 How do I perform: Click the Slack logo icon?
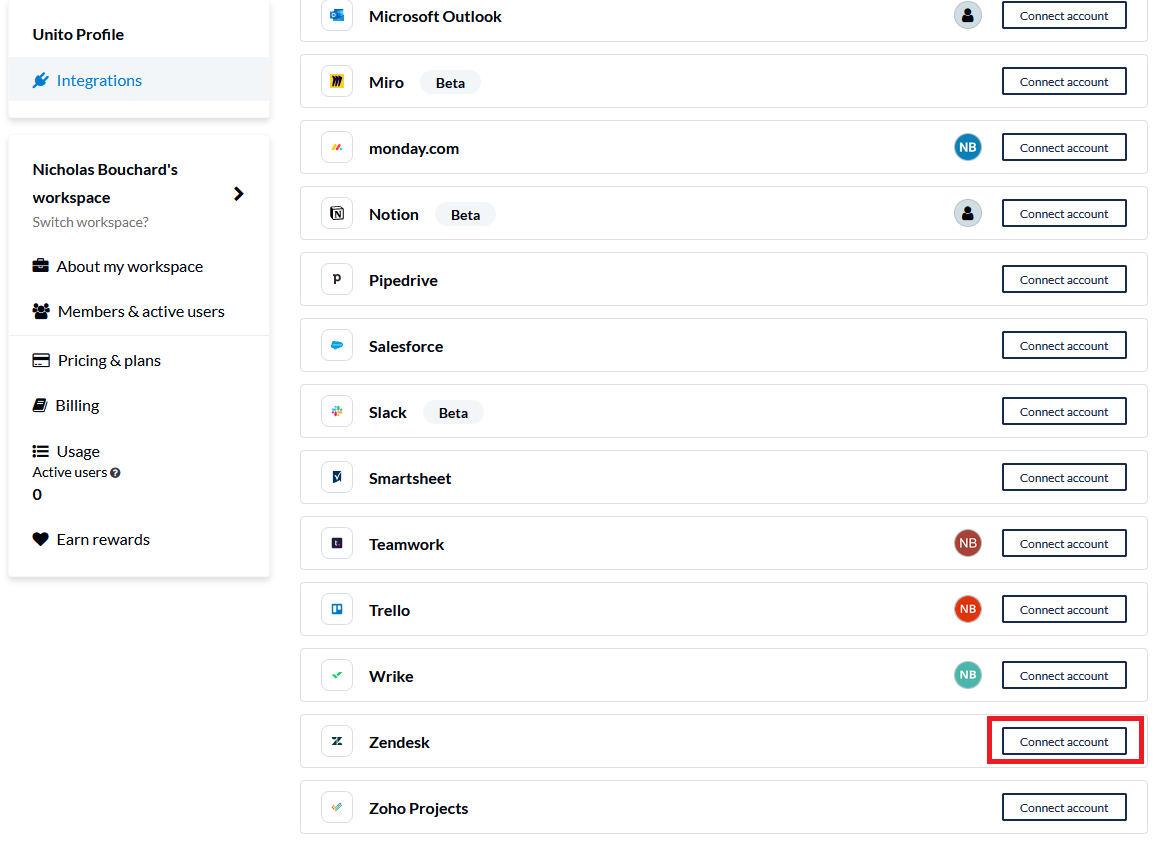point(337,411)
